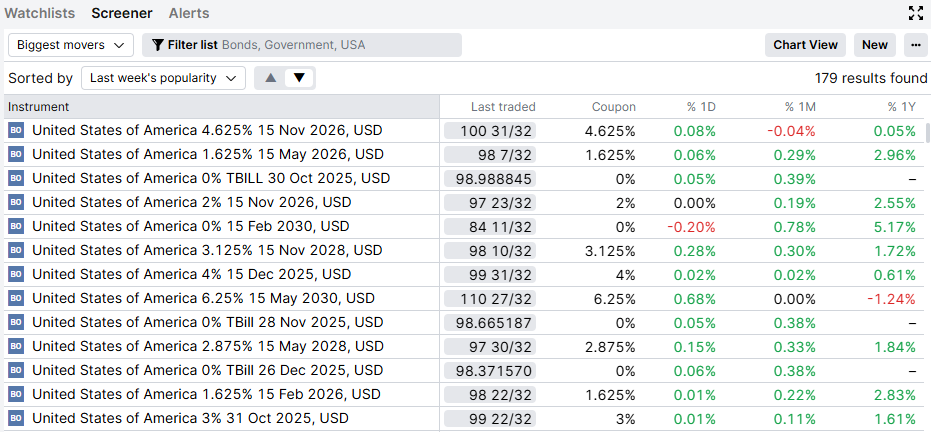Click BO icon for 3% 31 Oct 2025 bond
This screenshot has width=931, height=432.
point(16,418)
